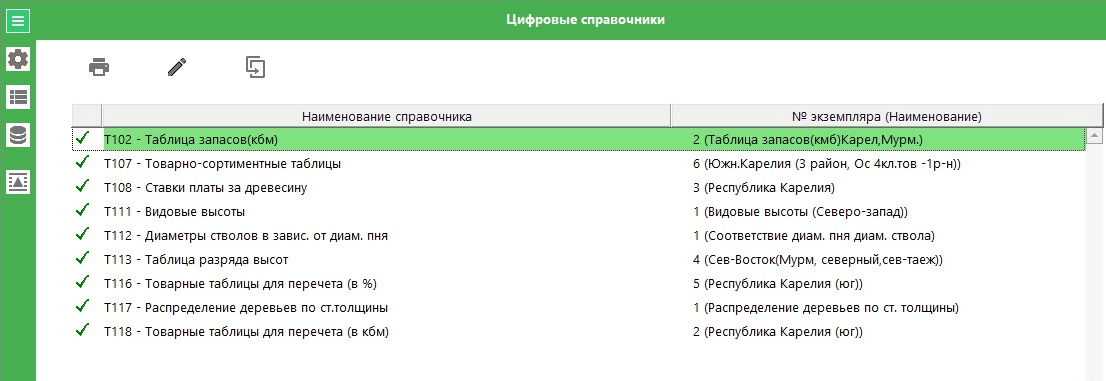Select the list view sidebar icon

coord(18,97)
